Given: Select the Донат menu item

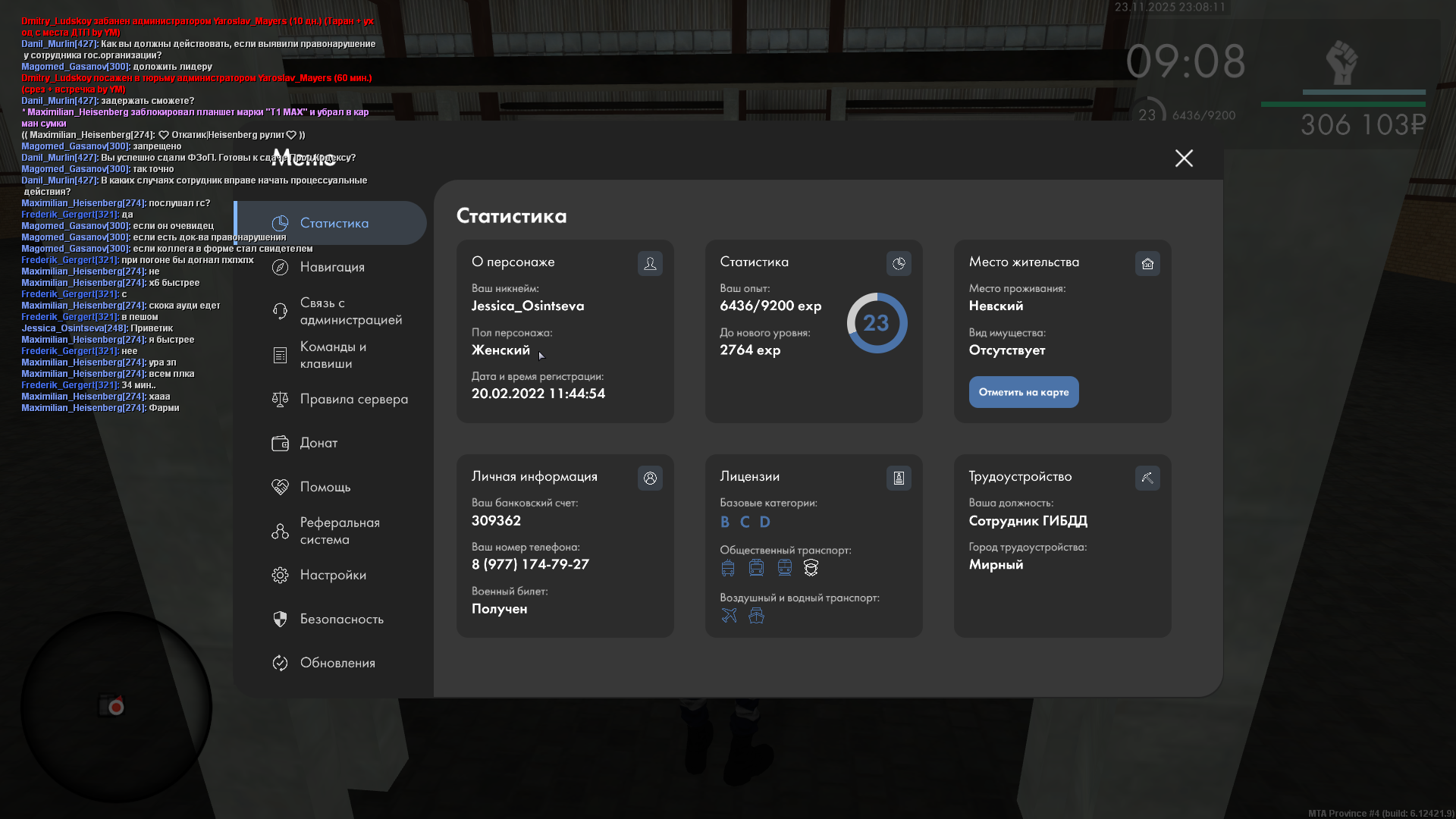Looking at the screenshot, I should pyautogui.click(x=318, y=443).
